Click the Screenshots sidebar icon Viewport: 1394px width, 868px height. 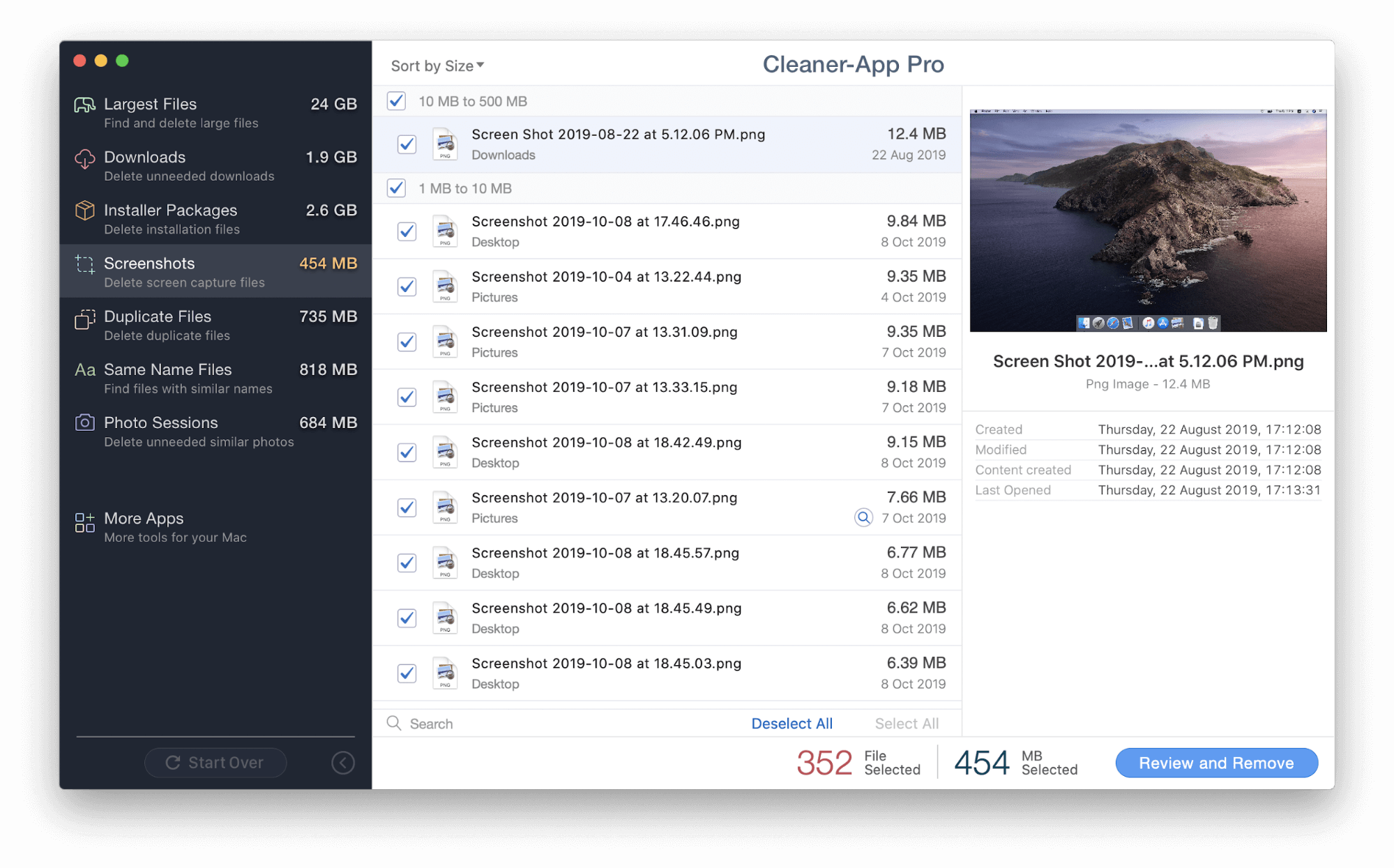pos(83,263)
